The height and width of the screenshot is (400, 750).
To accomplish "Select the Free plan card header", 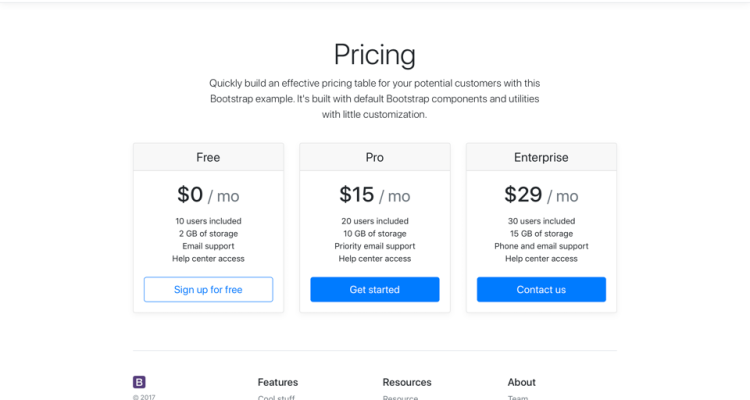I will coord(208,157).
